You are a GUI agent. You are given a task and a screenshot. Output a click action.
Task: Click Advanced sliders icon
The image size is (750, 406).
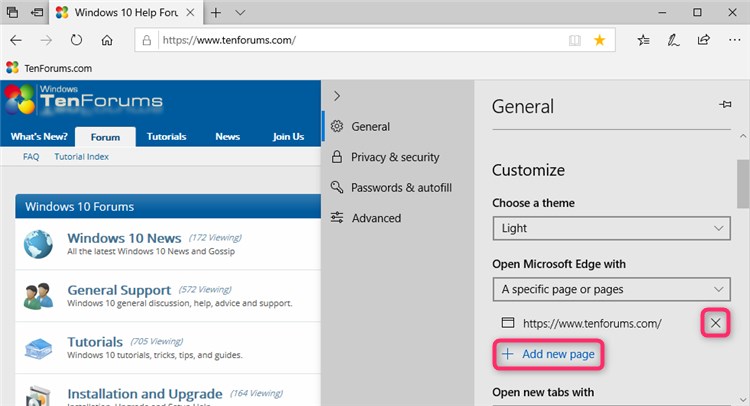click(337, 218)
